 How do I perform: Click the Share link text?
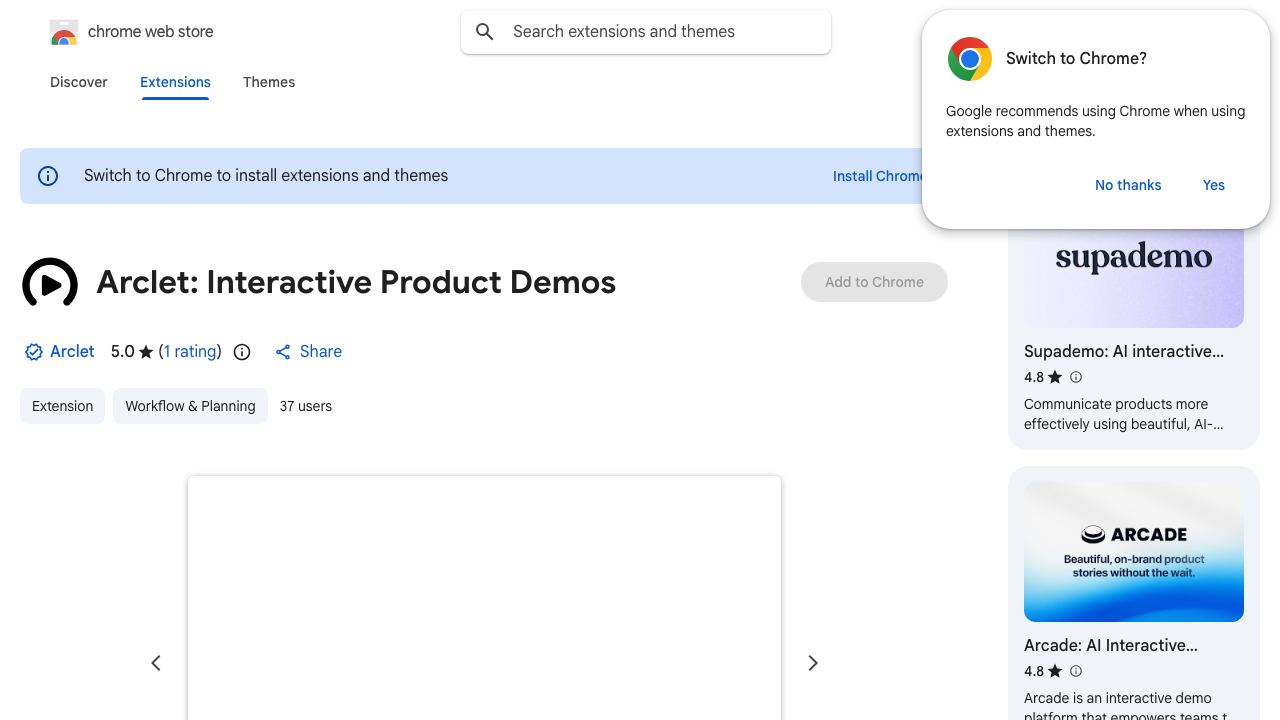coord(321,352)
